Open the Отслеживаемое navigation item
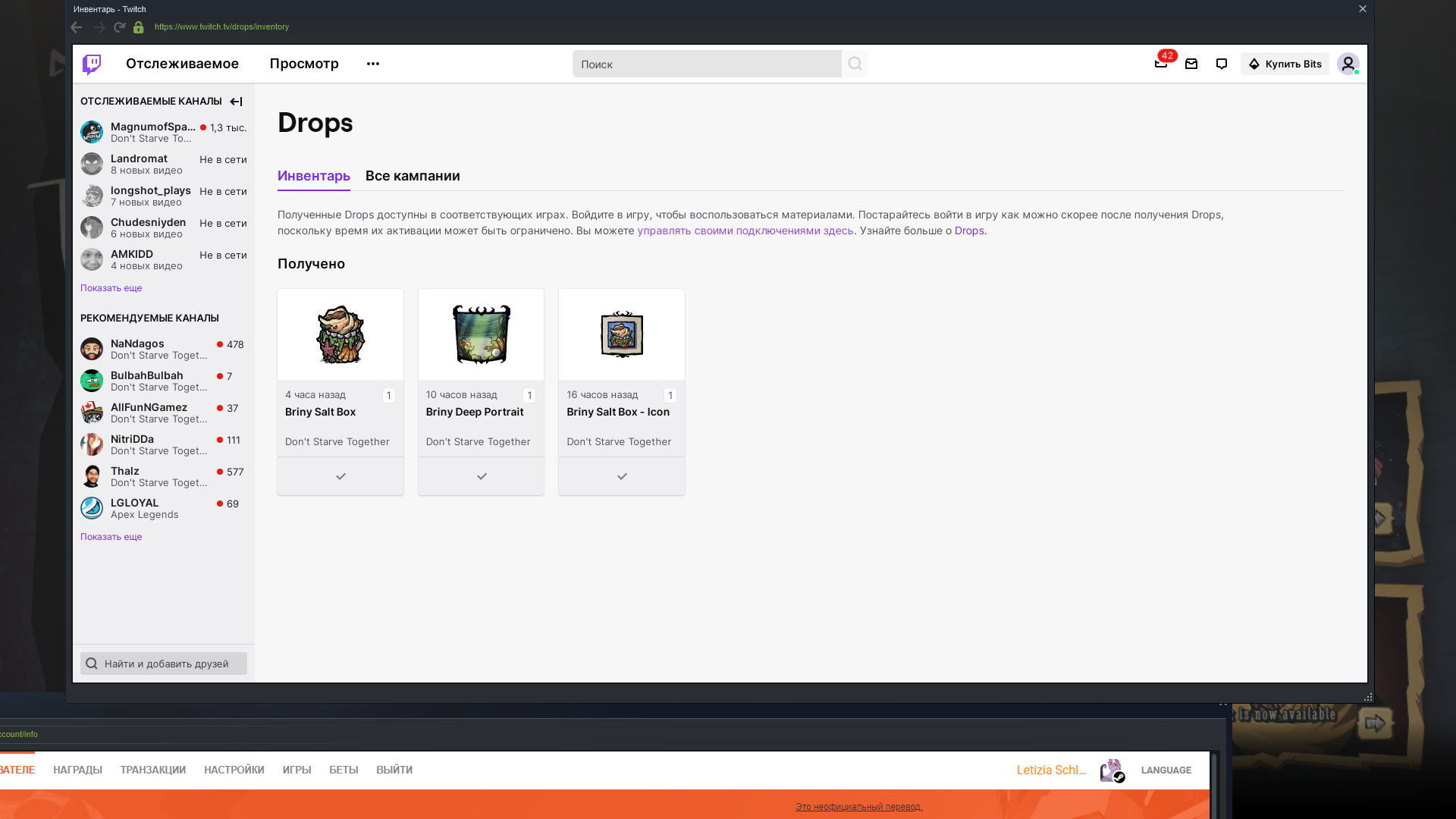This screenshot has height=819, width=1456. click(182, 64)
